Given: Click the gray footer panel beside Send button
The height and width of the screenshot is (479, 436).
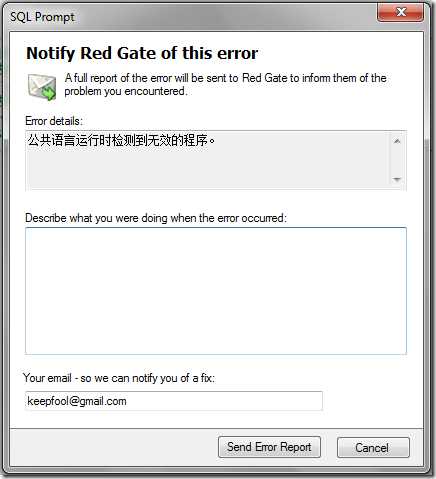Looking at the screenshot, I should point(113,447).
